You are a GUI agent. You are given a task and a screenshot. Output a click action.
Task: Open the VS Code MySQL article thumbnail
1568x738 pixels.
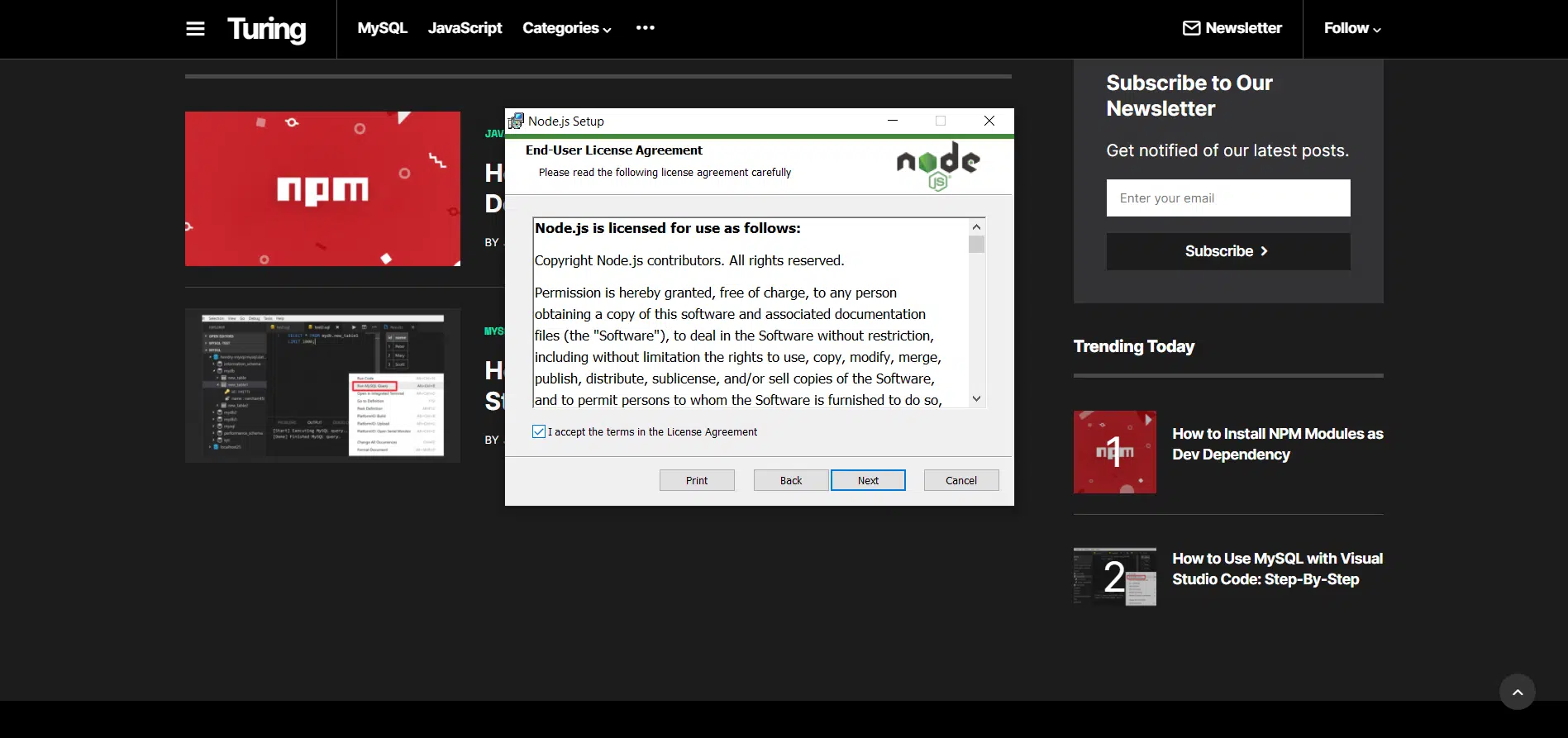point(322,385)
